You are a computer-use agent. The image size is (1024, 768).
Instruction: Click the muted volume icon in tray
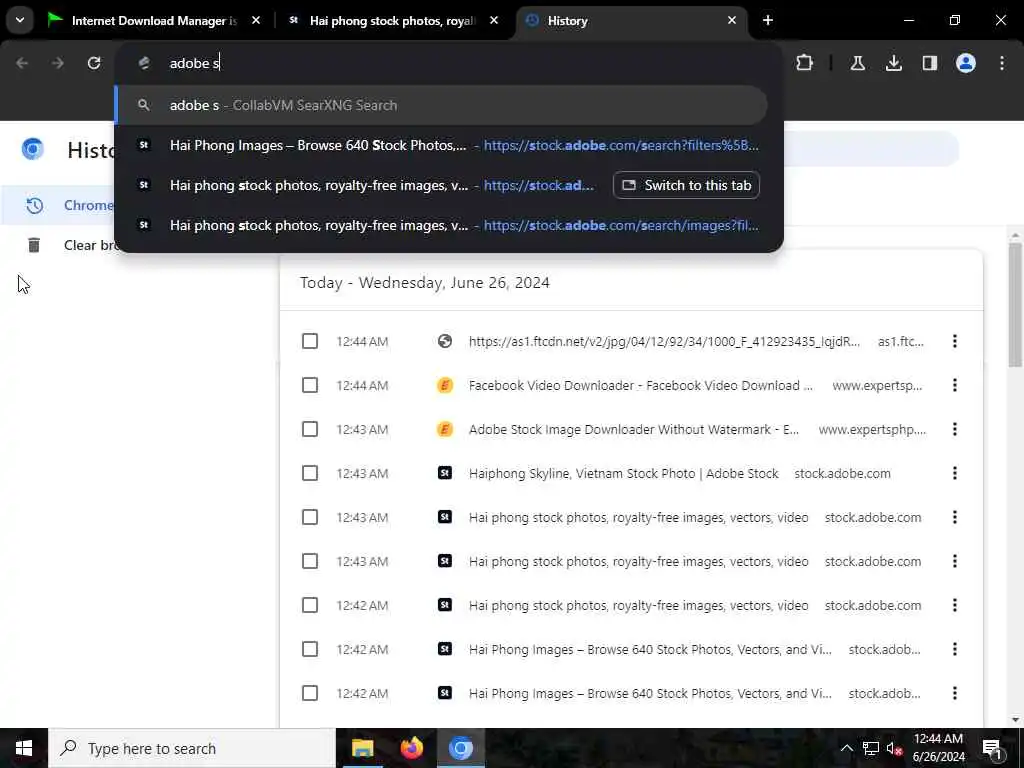[x=895, y=748]
